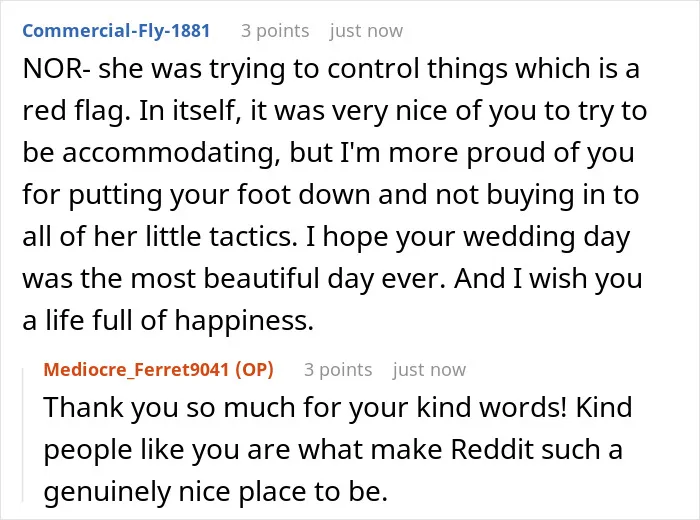Open Mediocre_Ferret9041's user profile
Image resolution: width=700 pixels, height=520 pixels.
(136, 370)
